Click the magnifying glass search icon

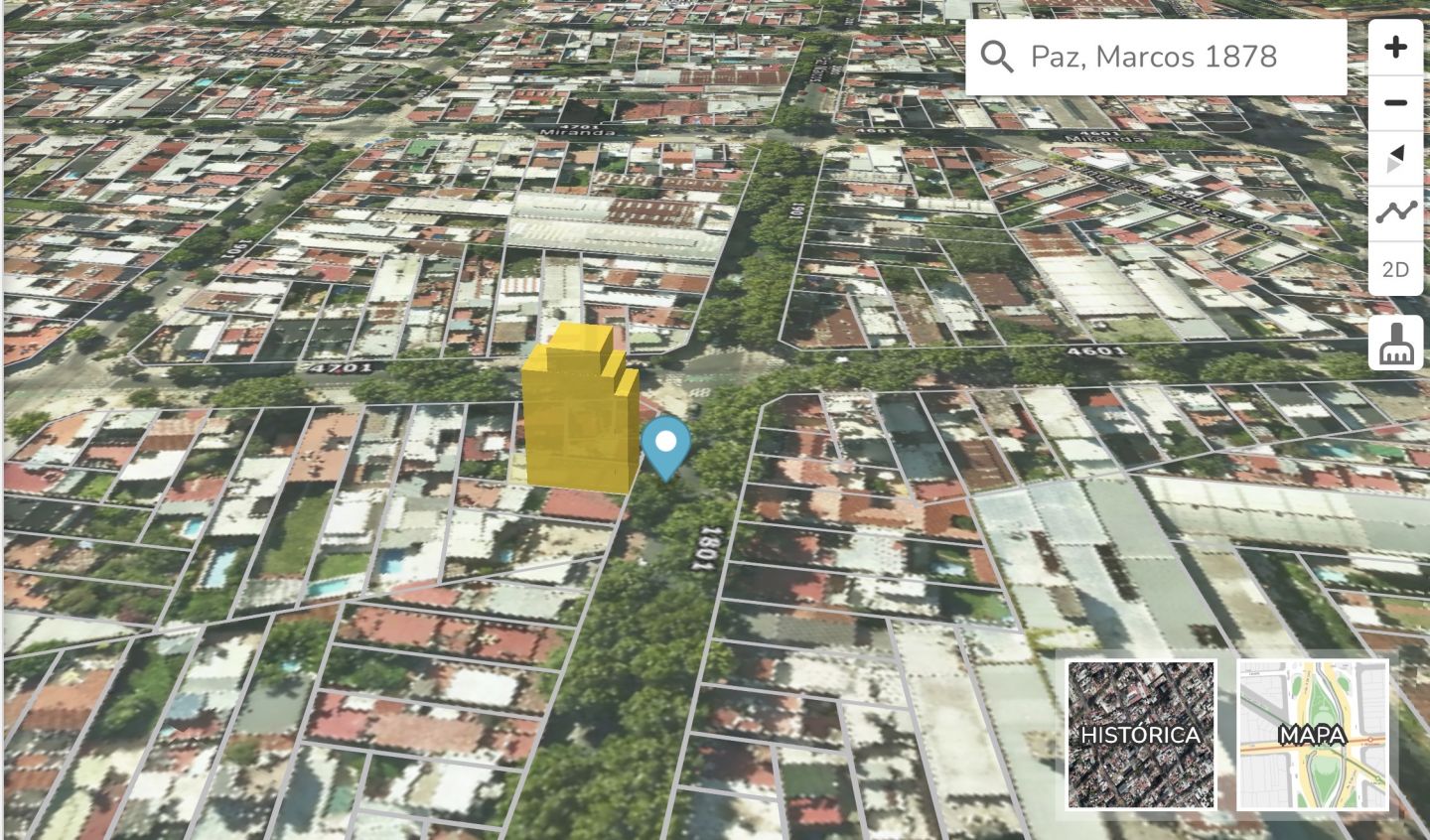pyautogui.click(x=997, y=58)
